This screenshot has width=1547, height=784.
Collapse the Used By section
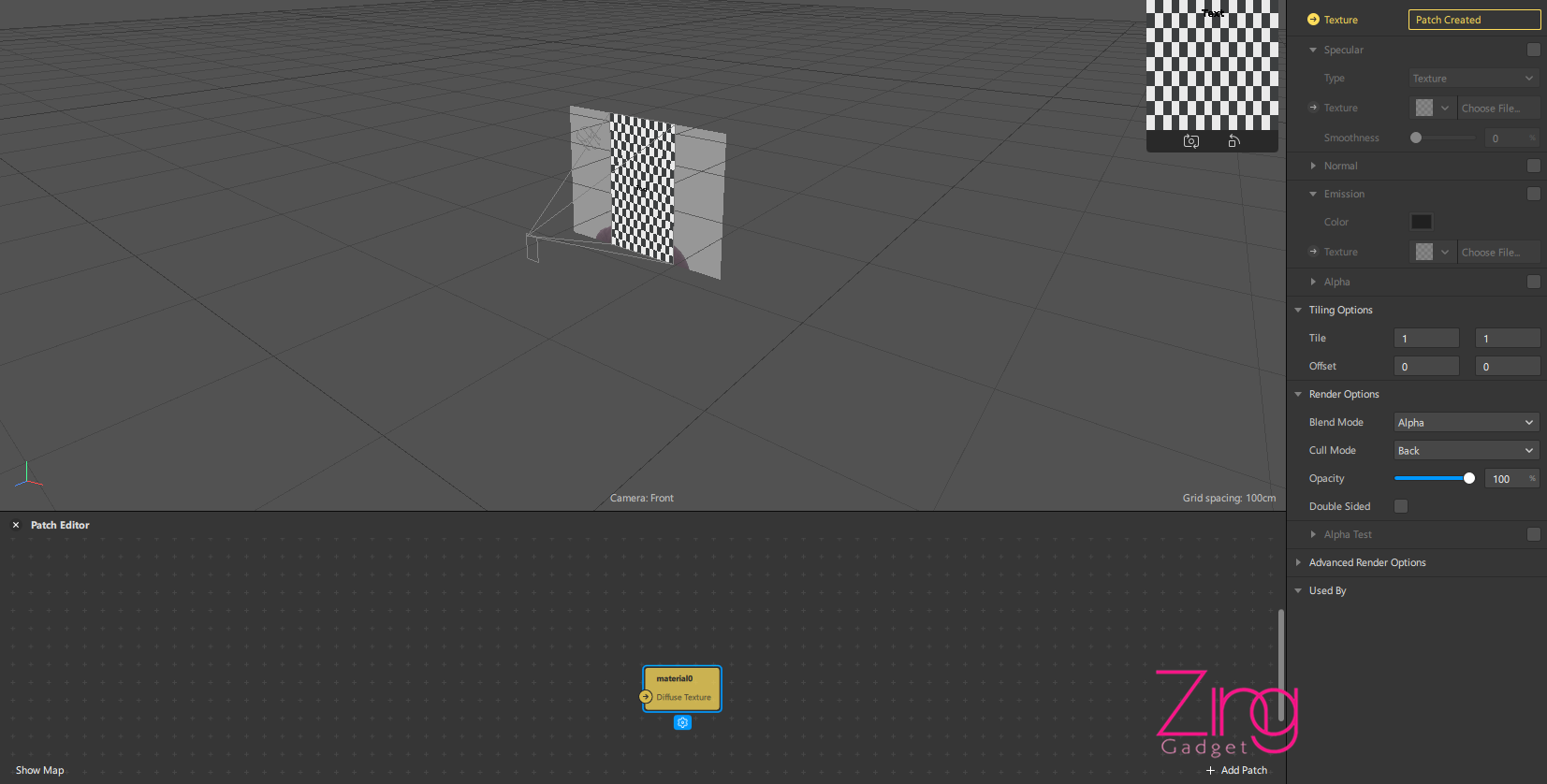click(1298, 590)
